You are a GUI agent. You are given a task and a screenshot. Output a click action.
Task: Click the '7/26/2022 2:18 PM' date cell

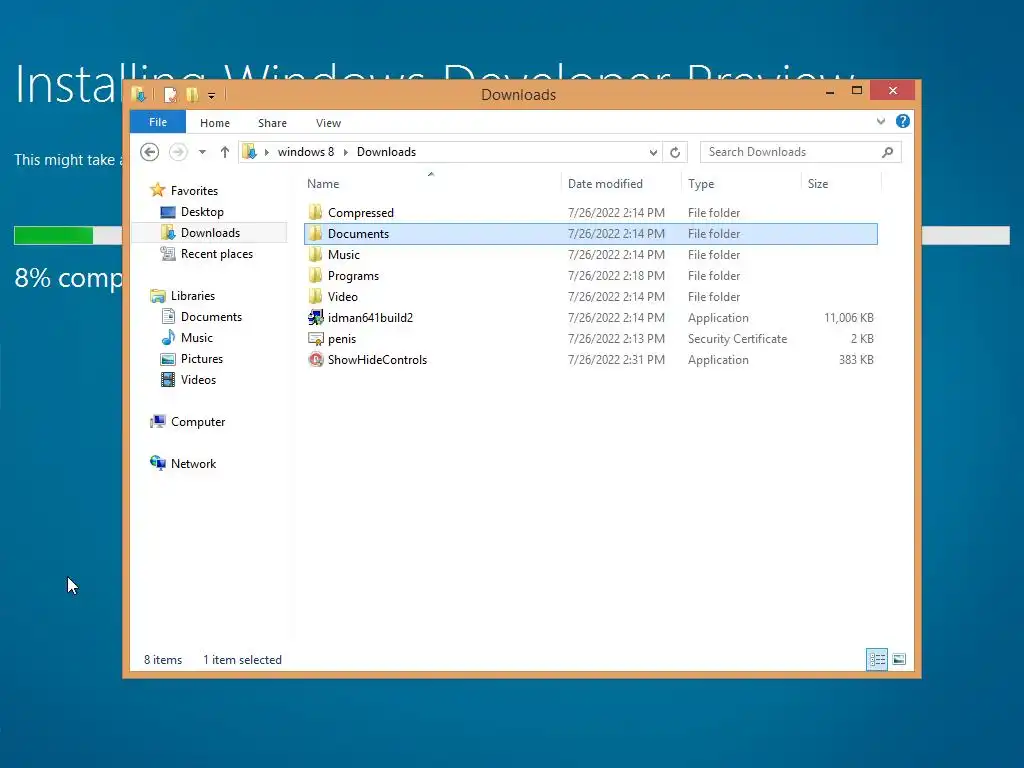pos(616,276)
